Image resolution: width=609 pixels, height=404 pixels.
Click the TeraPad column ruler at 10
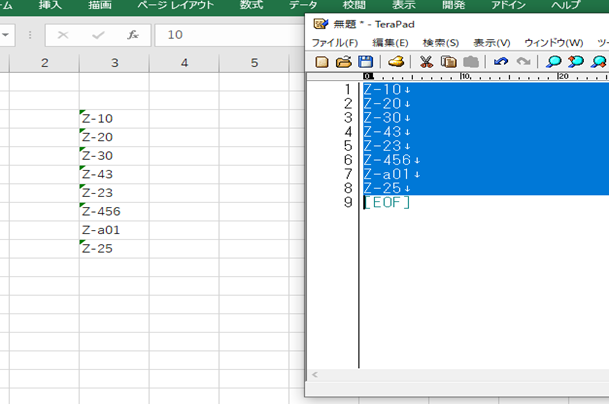click(x=466, y=76)
